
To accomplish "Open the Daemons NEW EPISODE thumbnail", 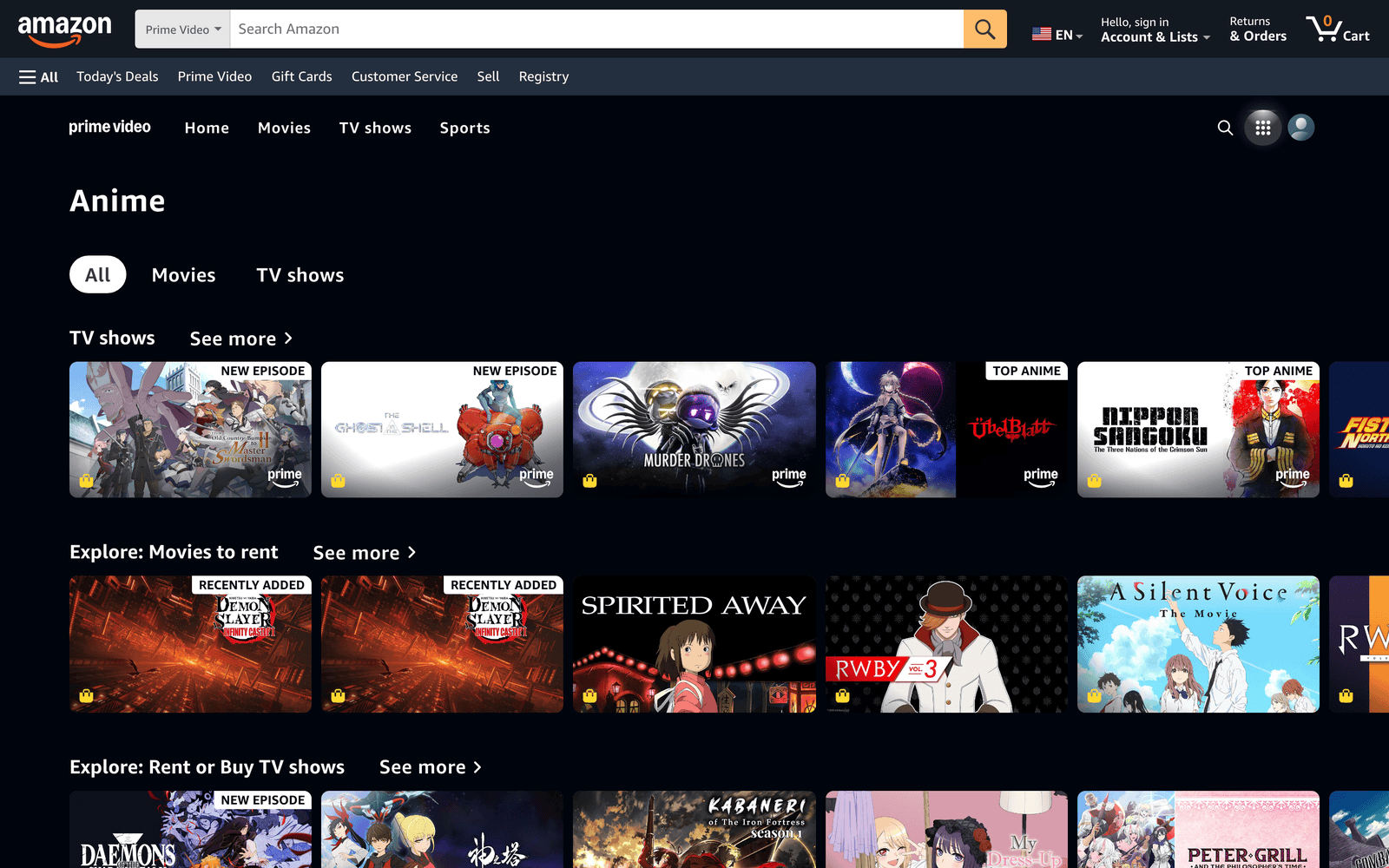I will coord(190,829).
